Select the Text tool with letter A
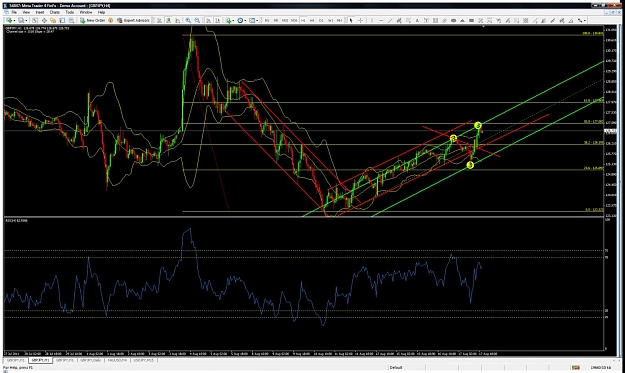The width and height of the screenshot is (625, 373). tap(417, 20)
